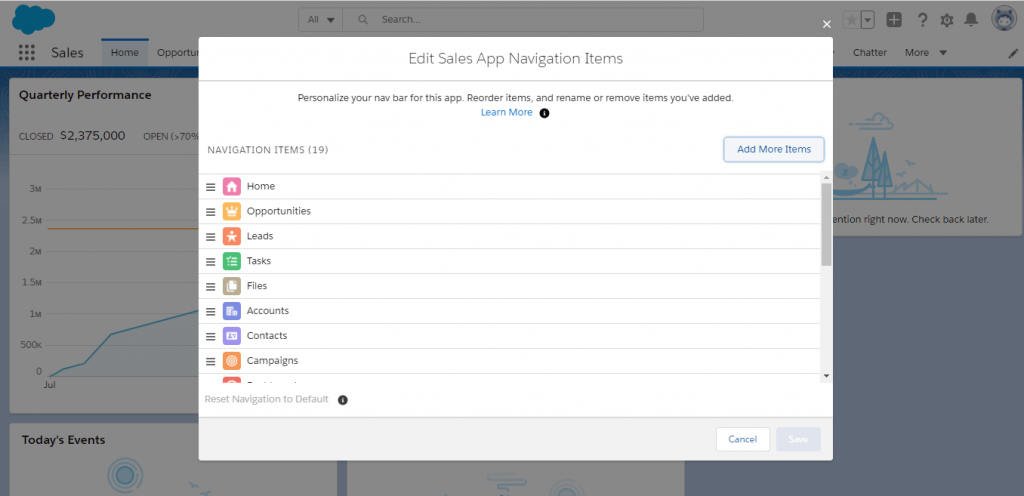The height and width of the screenshot is (496, 1024).
Task: Click the Today's Events heading
Action: [x=63, y=441]
